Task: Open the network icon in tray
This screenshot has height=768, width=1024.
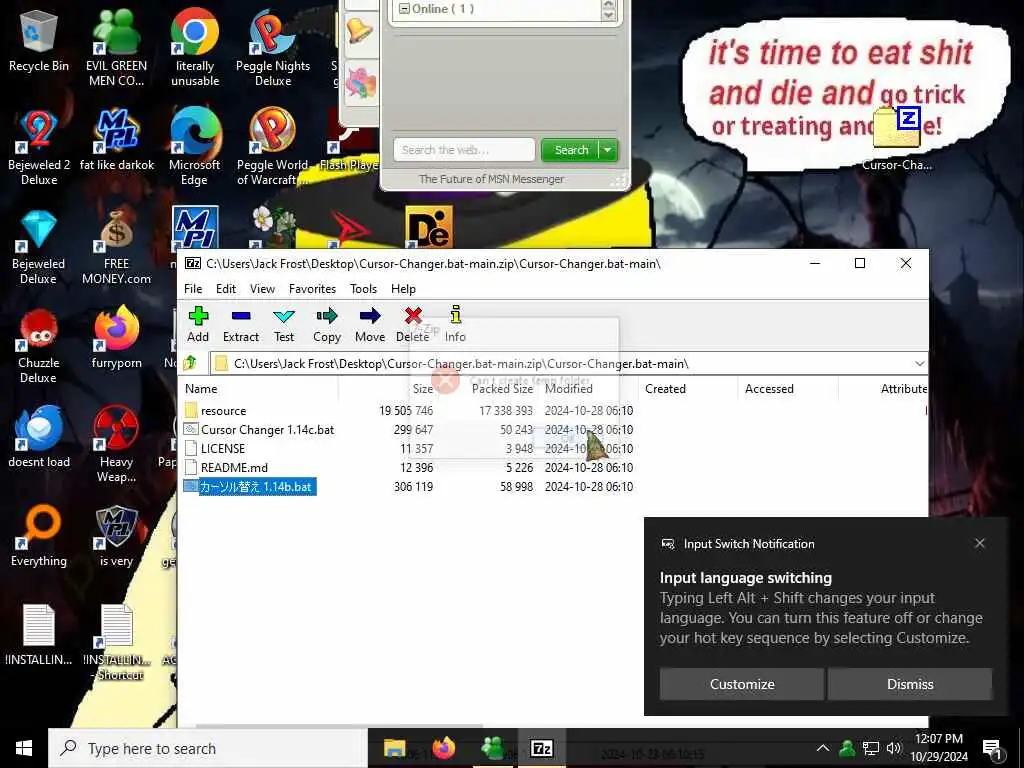Action: 871,748
